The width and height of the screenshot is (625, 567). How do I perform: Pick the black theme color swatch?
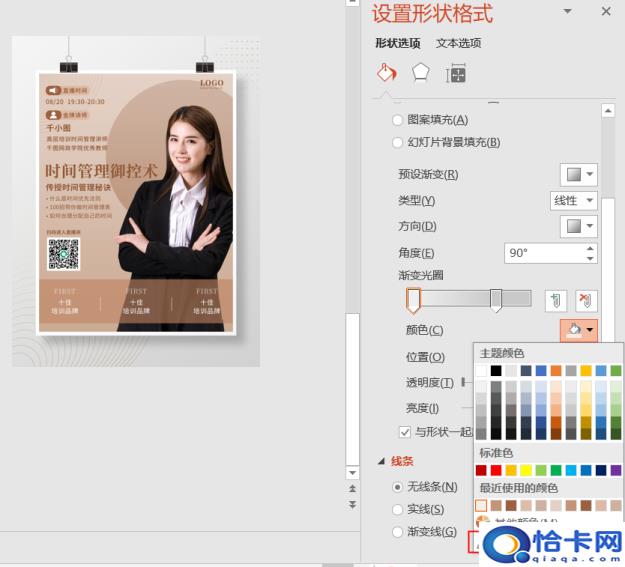(496, 371)
